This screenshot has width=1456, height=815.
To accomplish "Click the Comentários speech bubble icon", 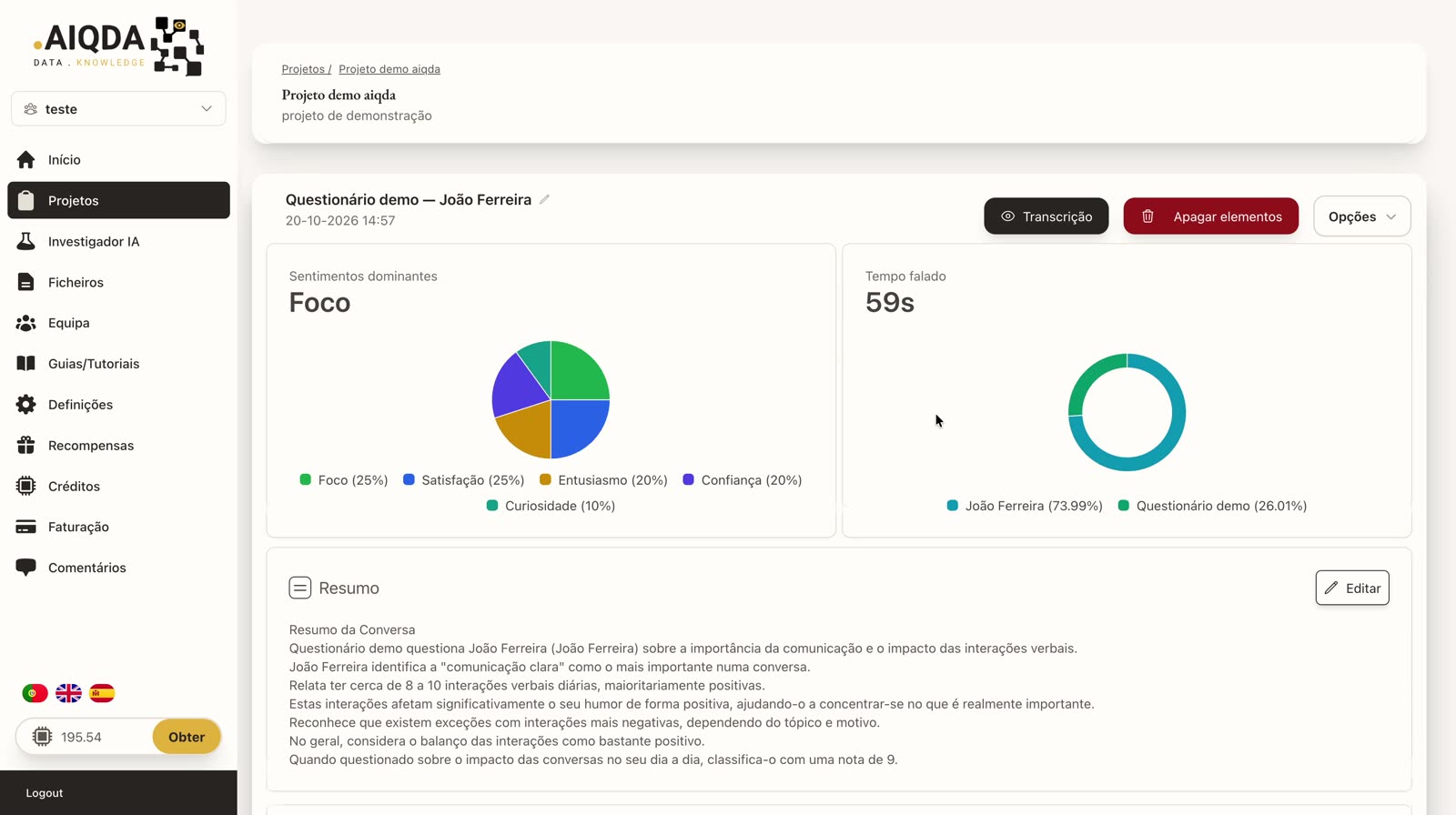I will (26, 568).
